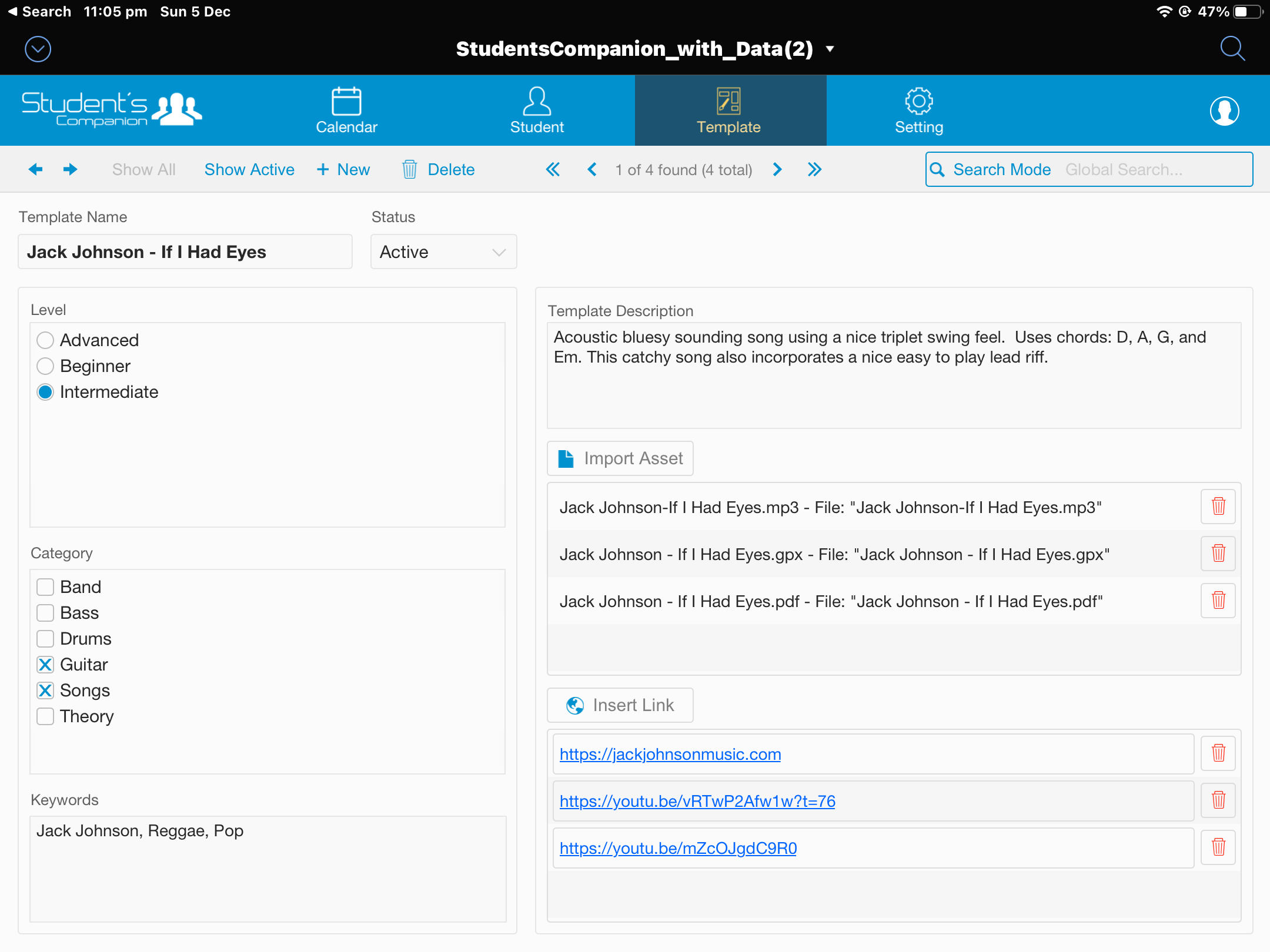Select the Jack Johnson - If I Had Eyes.pdf row
Image resolution: width=1270 pixels, height=952 pixels.
(873, 601)
